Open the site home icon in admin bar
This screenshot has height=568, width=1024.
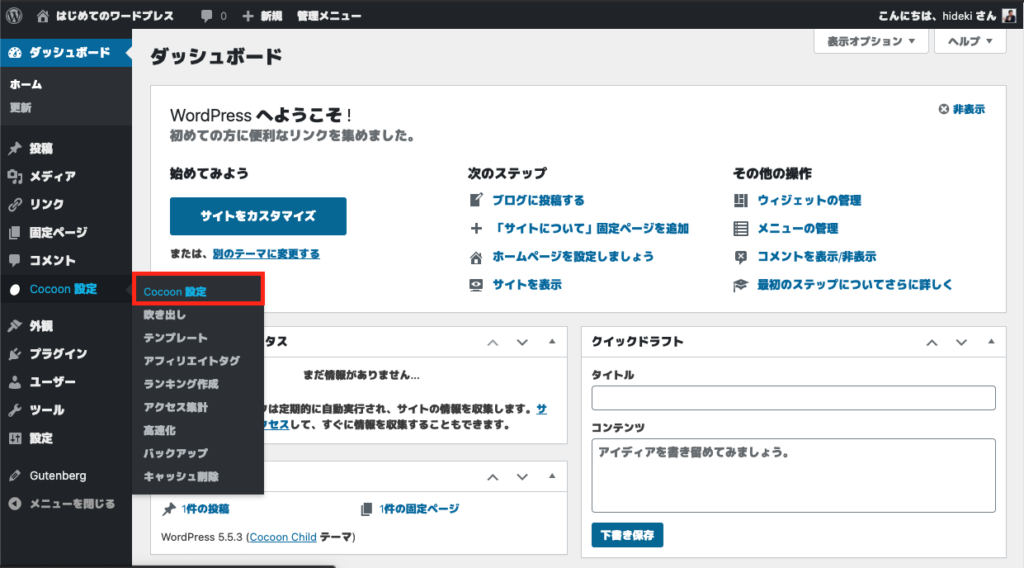[42, 16]
